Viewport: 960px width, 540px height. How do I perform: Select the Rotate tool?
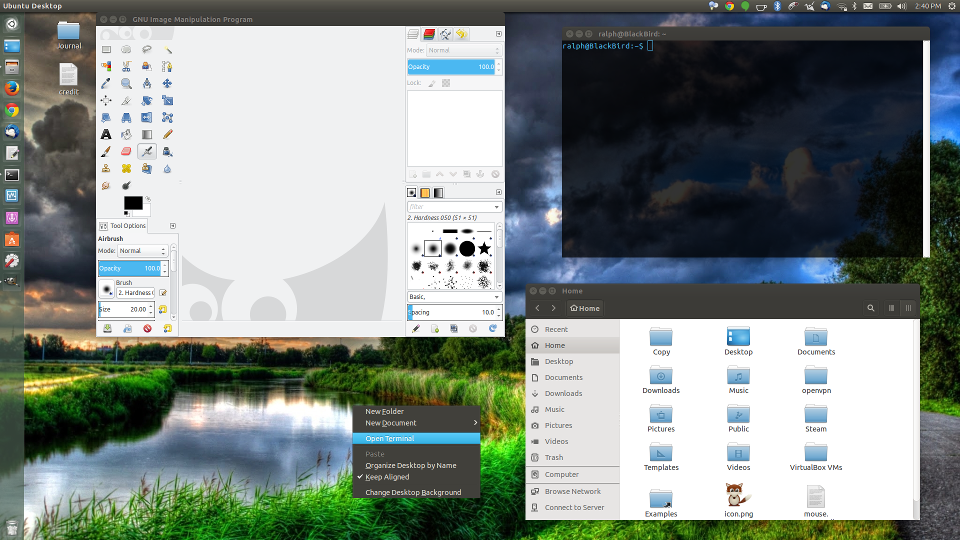click(147, 100)
